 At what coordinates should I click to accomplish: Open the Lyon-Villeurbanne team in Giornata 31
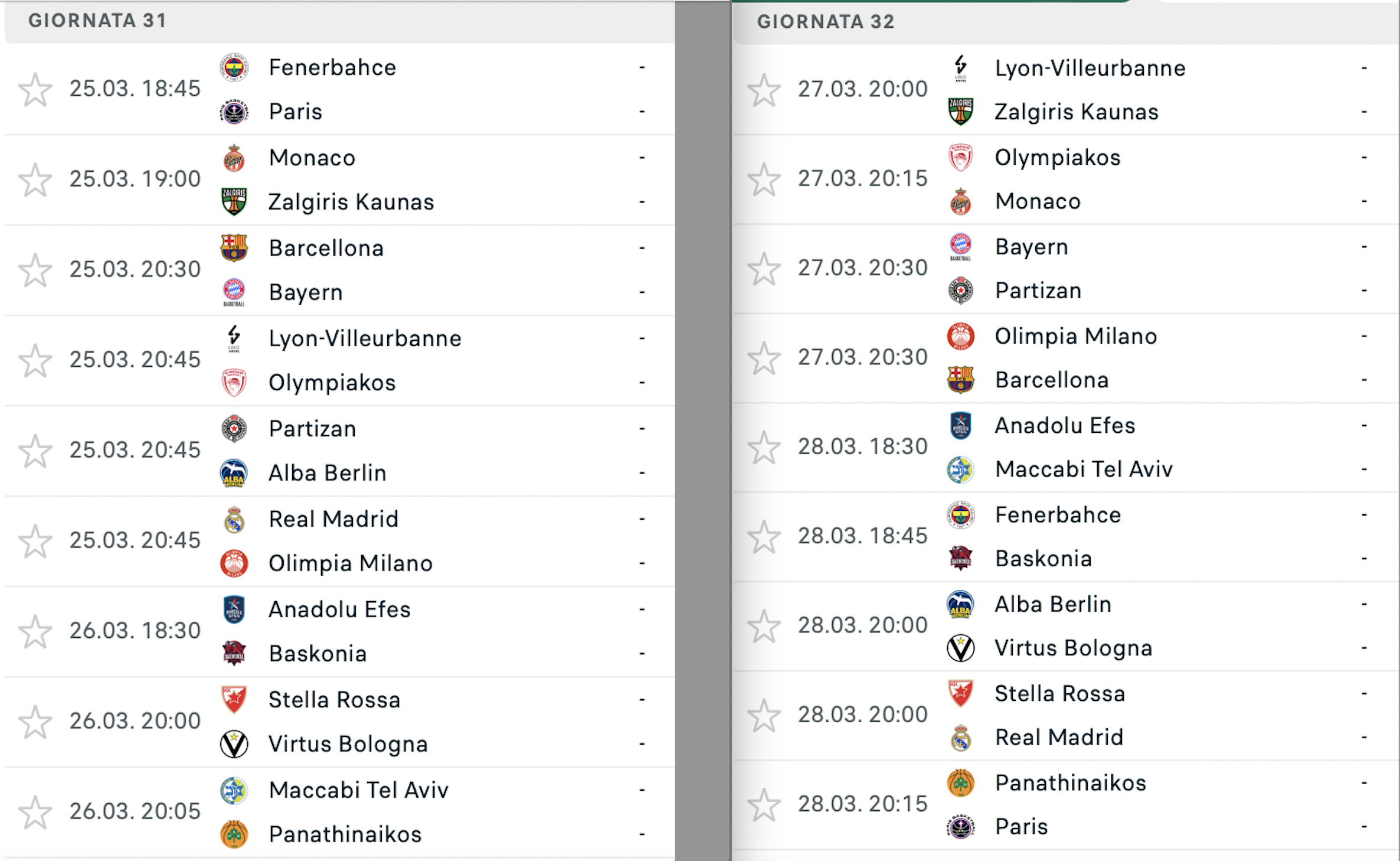365,339
